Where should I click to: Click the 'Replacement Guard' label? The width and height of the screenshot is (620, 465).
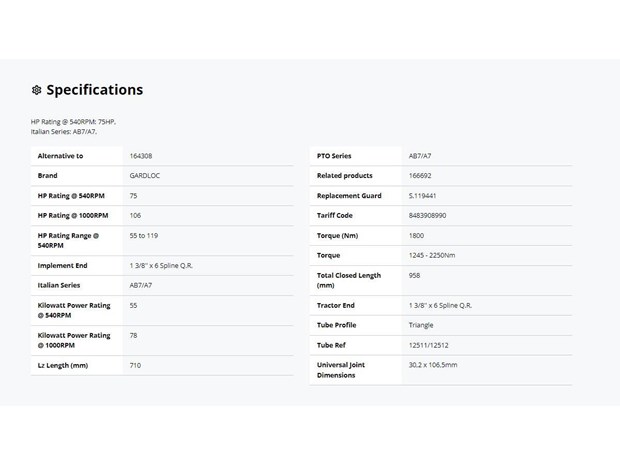tap(349, 196)
